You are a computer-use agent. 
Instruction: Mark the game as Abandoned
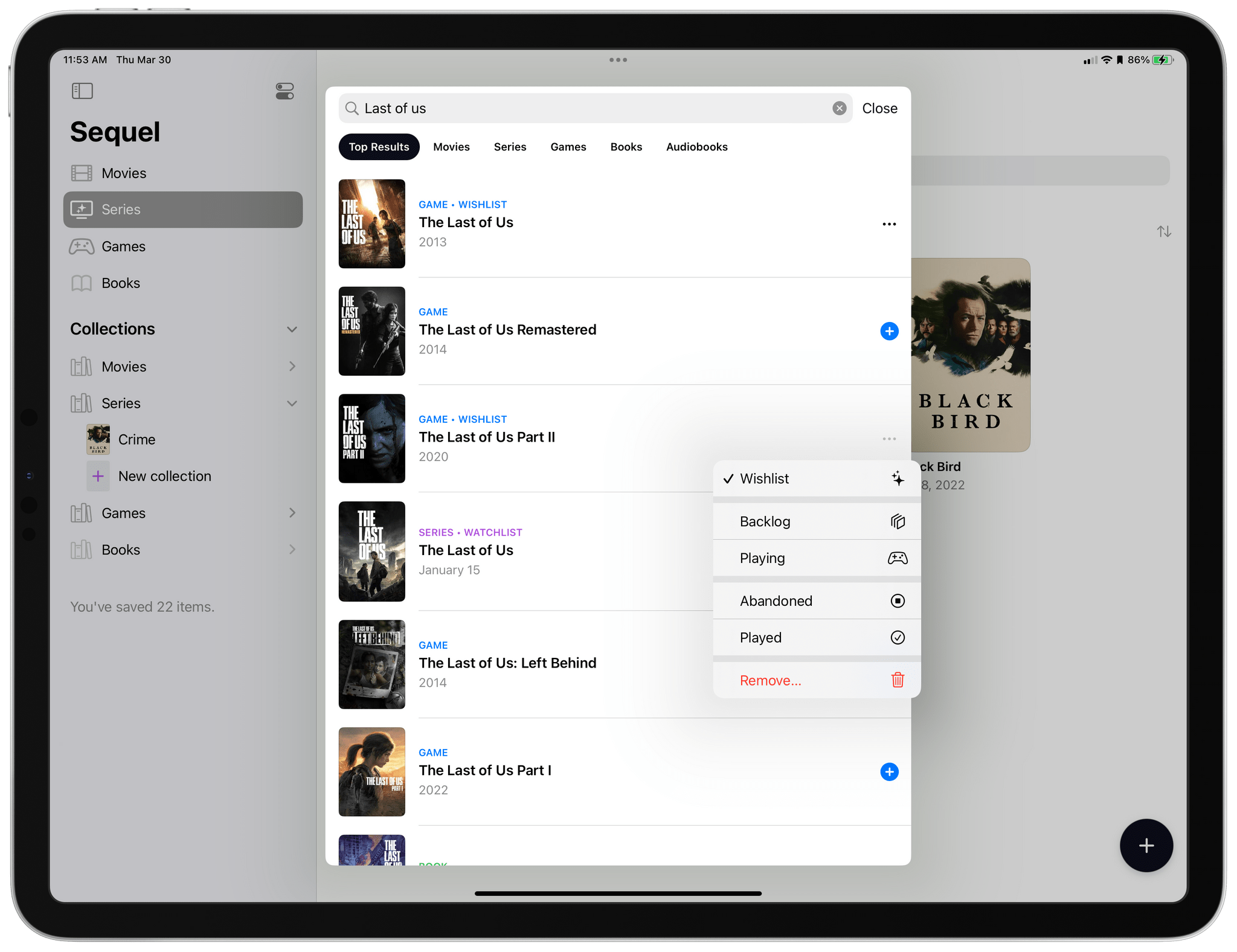coord(817,601)
